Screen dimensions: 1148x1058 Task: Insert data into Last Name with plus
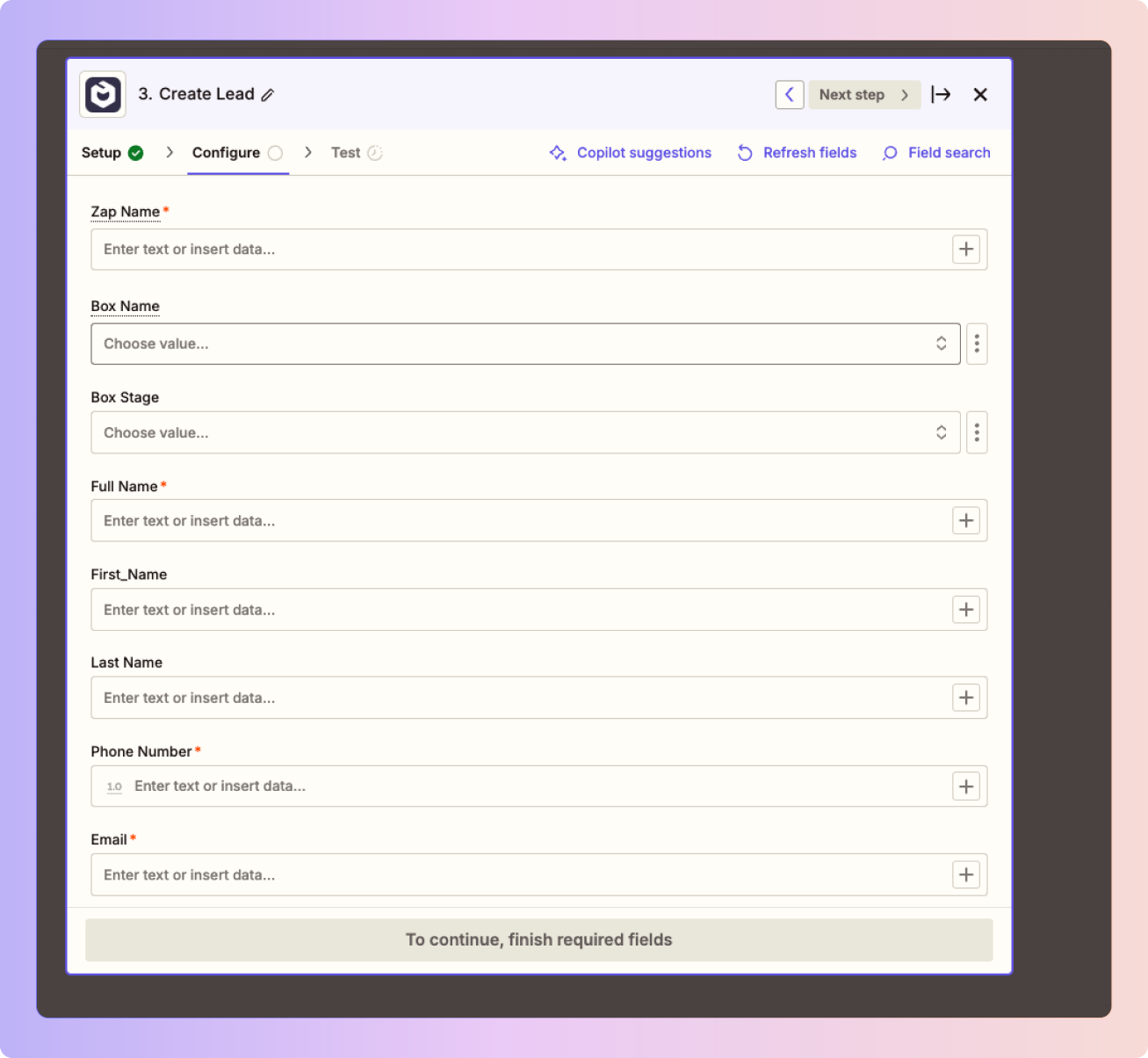click(966, 698)
